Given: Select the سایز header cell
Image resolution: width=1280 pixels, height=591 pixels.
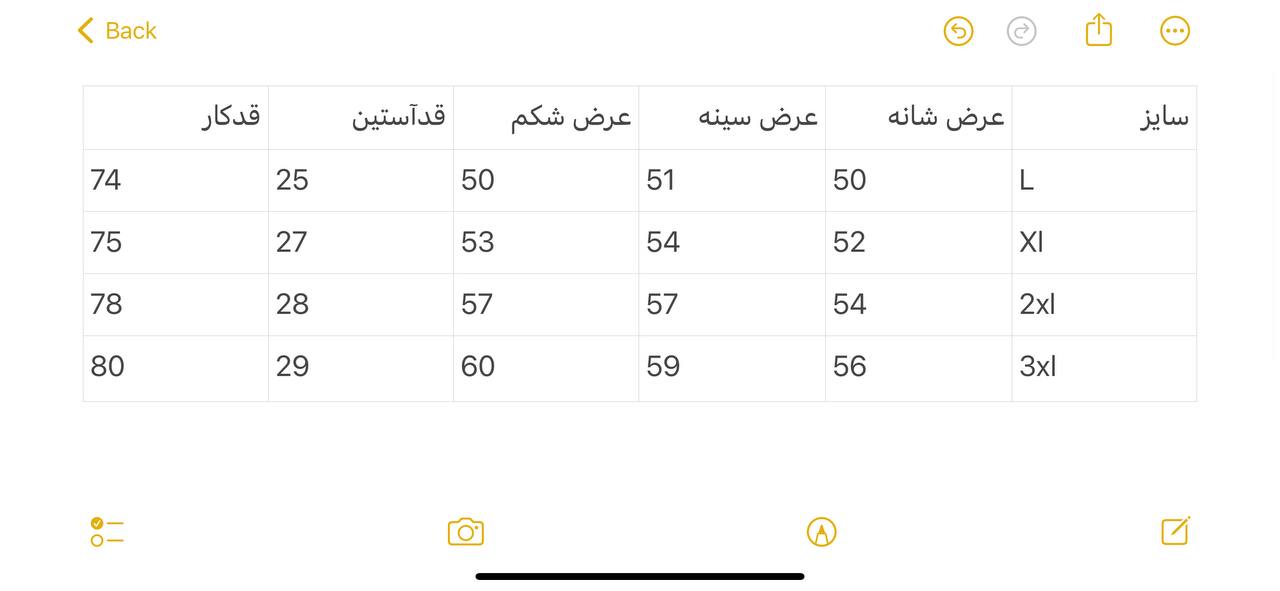Looking at the screenshot, I should coord(1104,117).
